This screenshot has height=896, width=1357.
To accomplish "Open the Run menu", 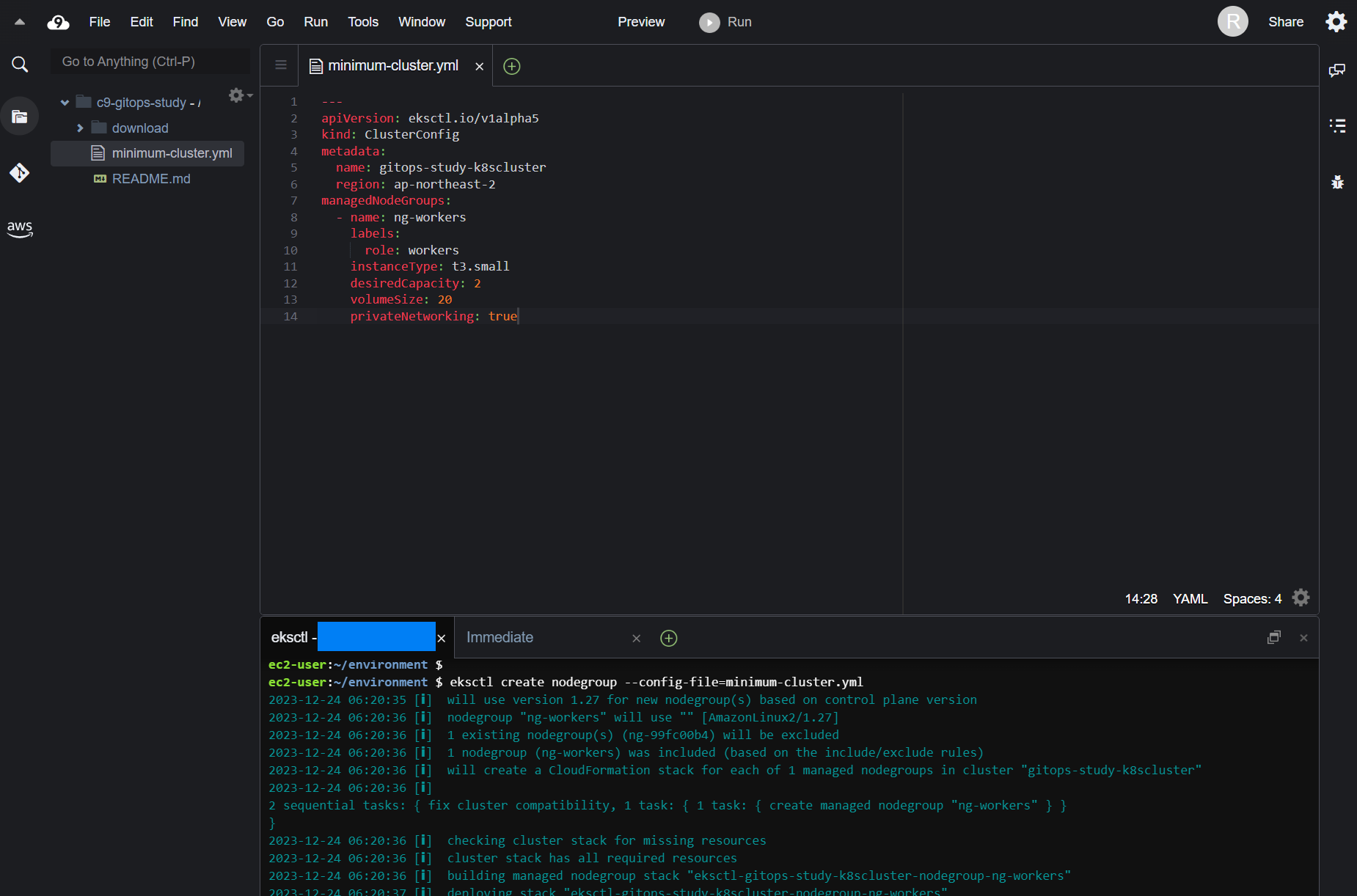I will click(x=315, y=23).
